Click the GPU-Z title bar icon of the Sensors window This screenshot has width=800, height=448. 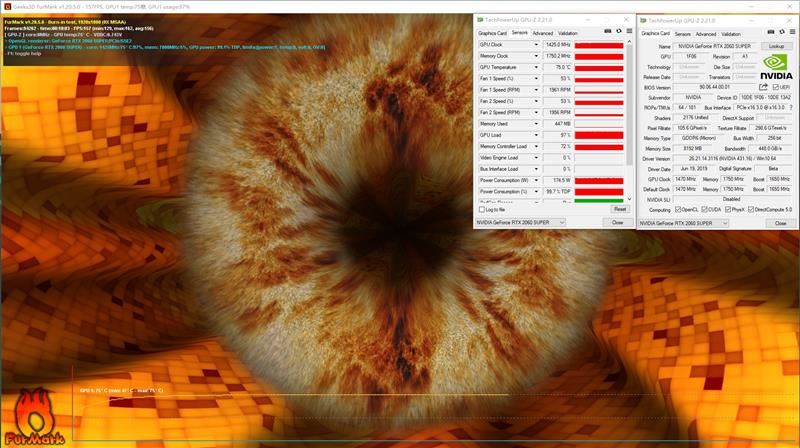tap(480, 20)
